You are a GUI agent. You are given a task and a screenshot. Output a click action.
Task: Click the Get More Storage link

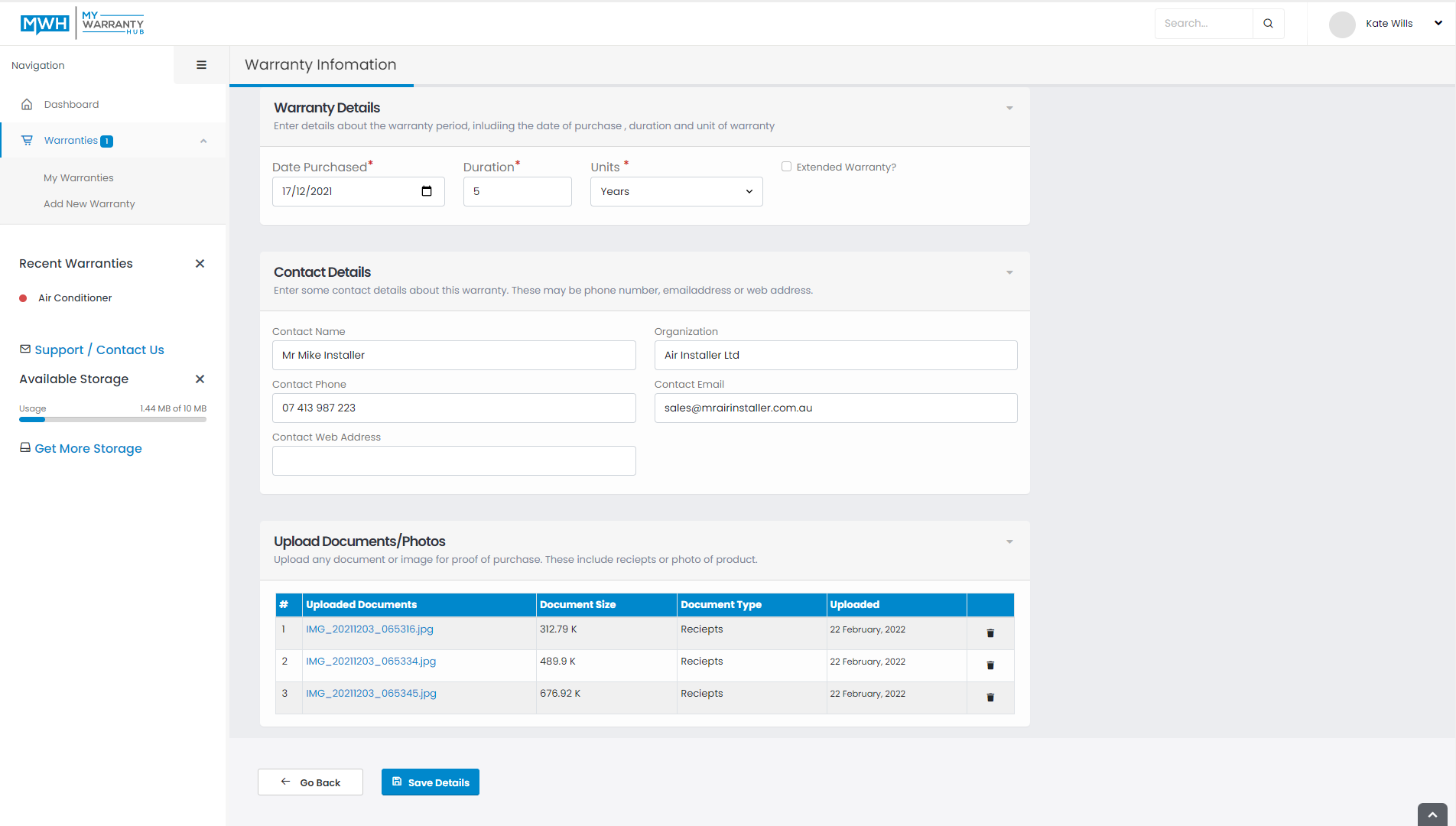(x=88, y=448)
